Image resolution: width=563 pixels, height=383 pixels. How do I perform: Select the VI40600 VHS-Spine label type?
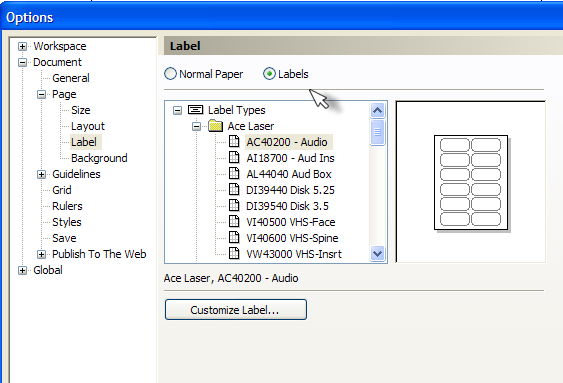coord(292,238)
